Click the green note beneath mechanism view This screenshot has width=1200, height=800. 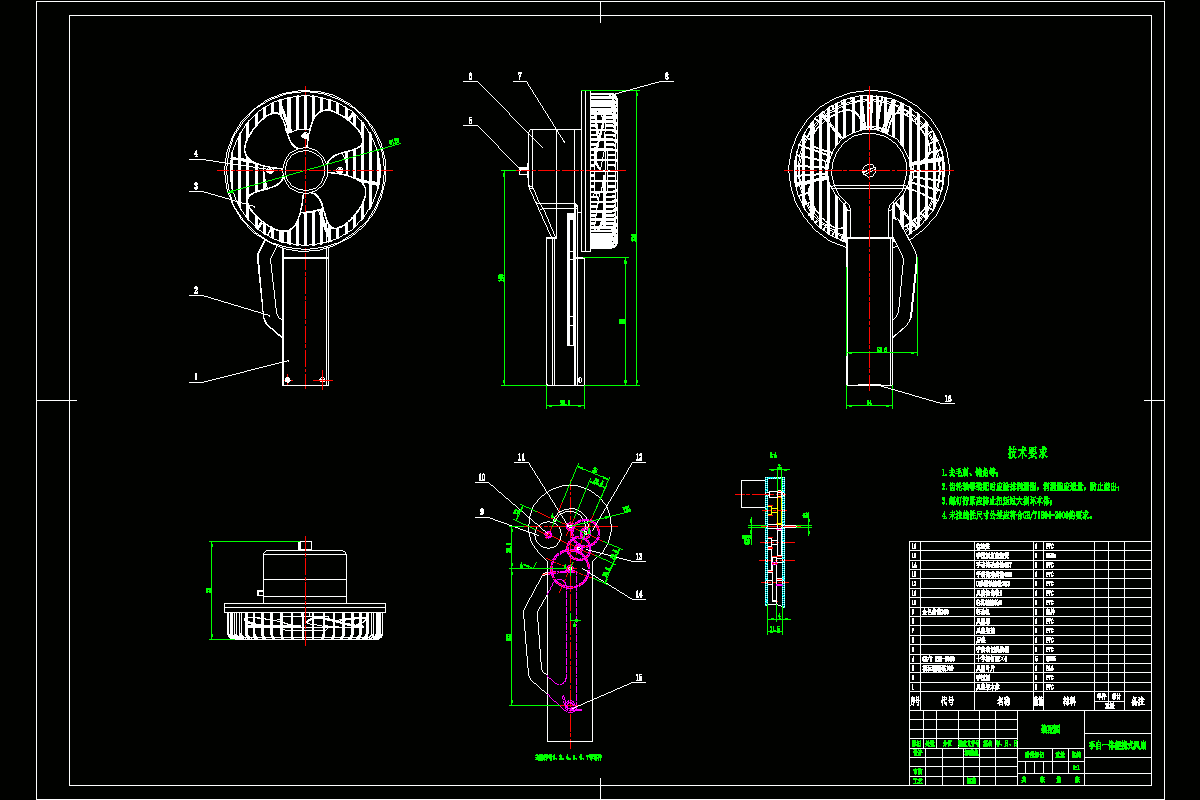click(570, 759)
